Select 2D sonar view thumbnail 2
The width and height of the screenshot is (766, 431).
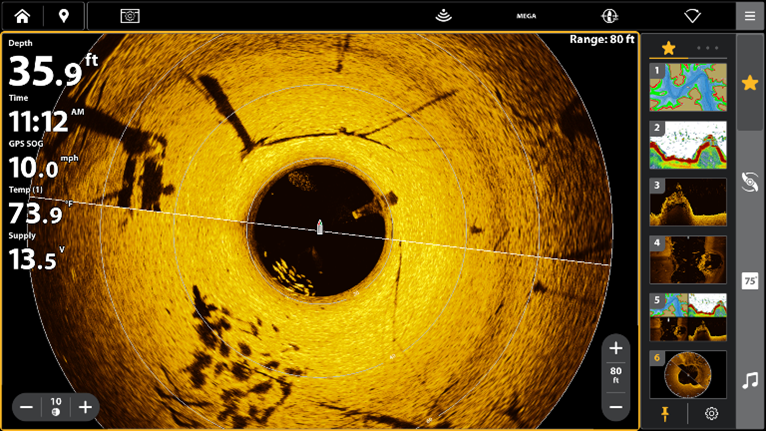click(x=688, y=145)
